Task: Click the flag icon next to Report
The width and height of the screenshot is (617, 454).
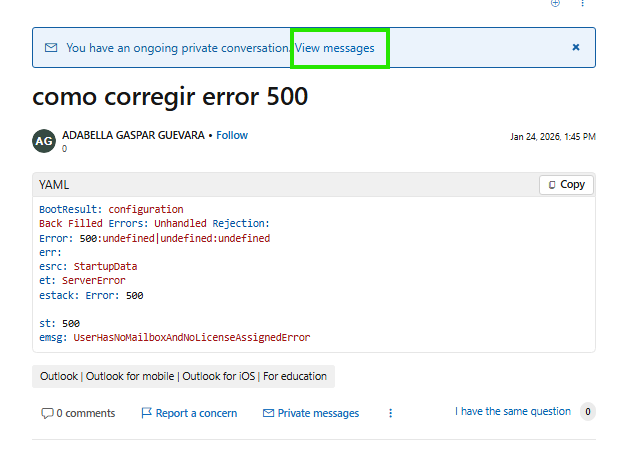Action: tap(146, 413)
